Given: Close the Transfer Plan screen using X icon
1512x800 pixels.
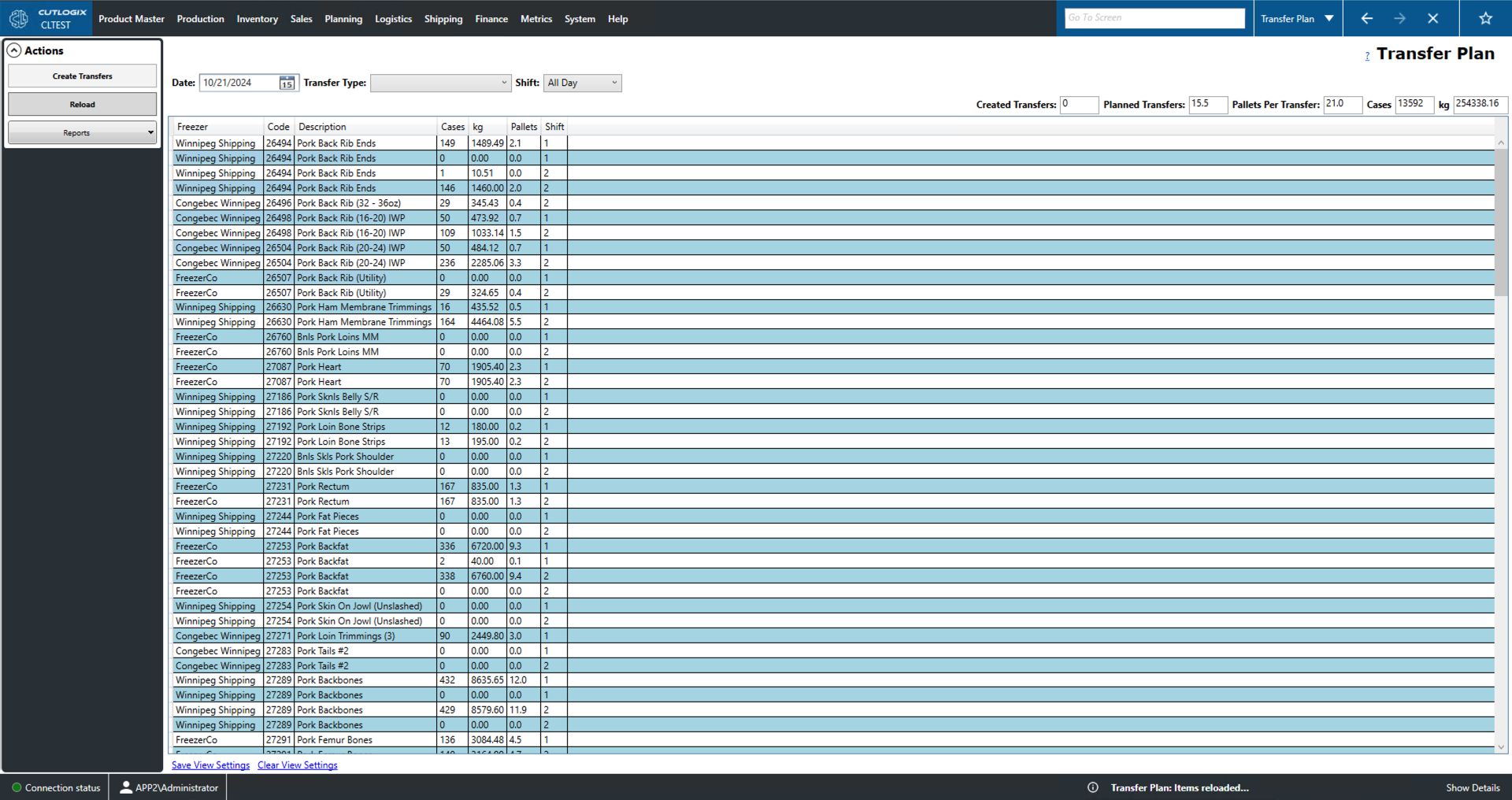Looking at the screenshot, I should (1432, 19).
